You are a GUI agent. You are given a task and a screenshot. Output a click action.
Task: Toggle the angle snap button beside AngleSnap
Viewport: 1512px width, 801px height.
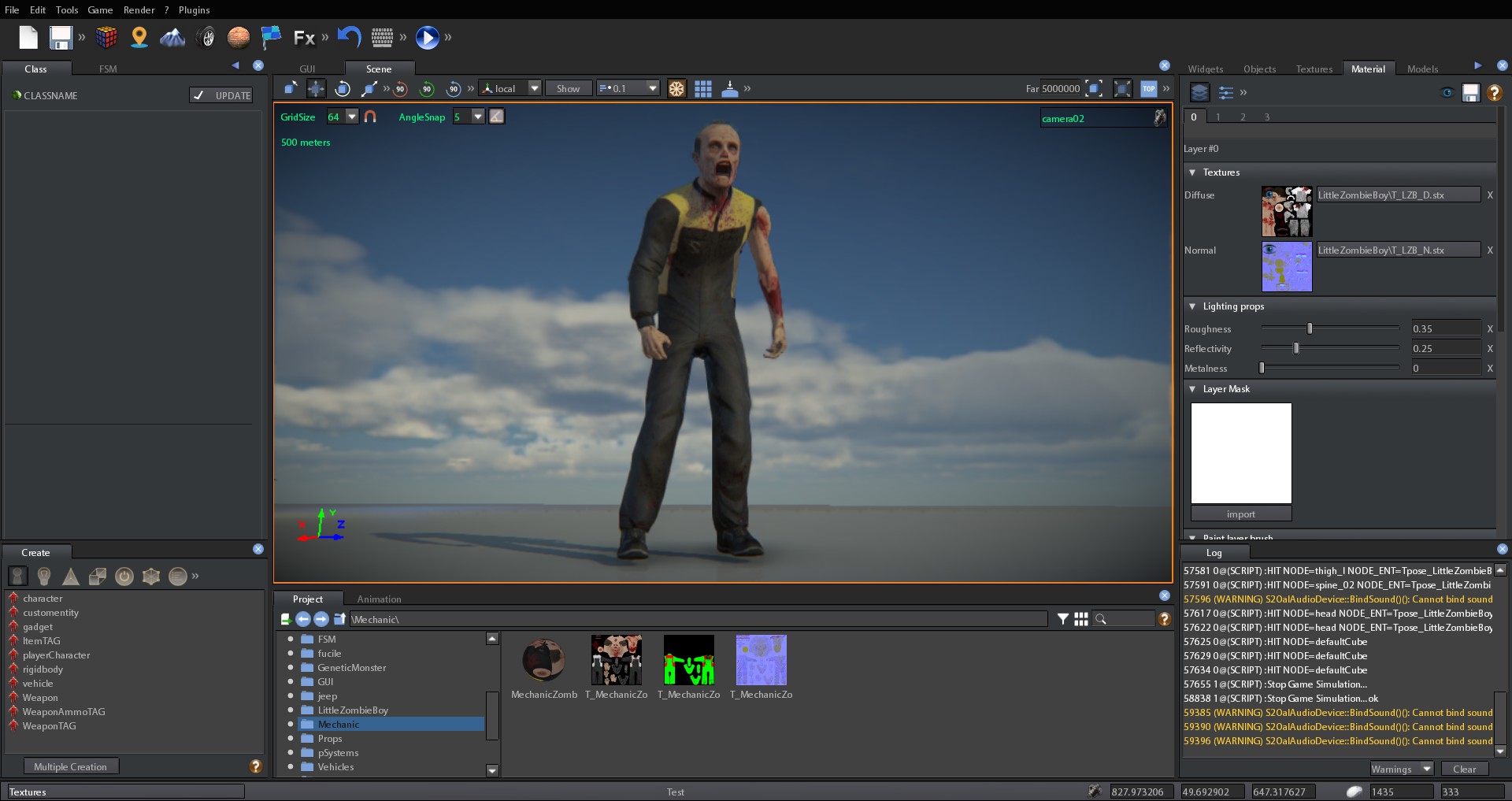(x=496, y=116)
